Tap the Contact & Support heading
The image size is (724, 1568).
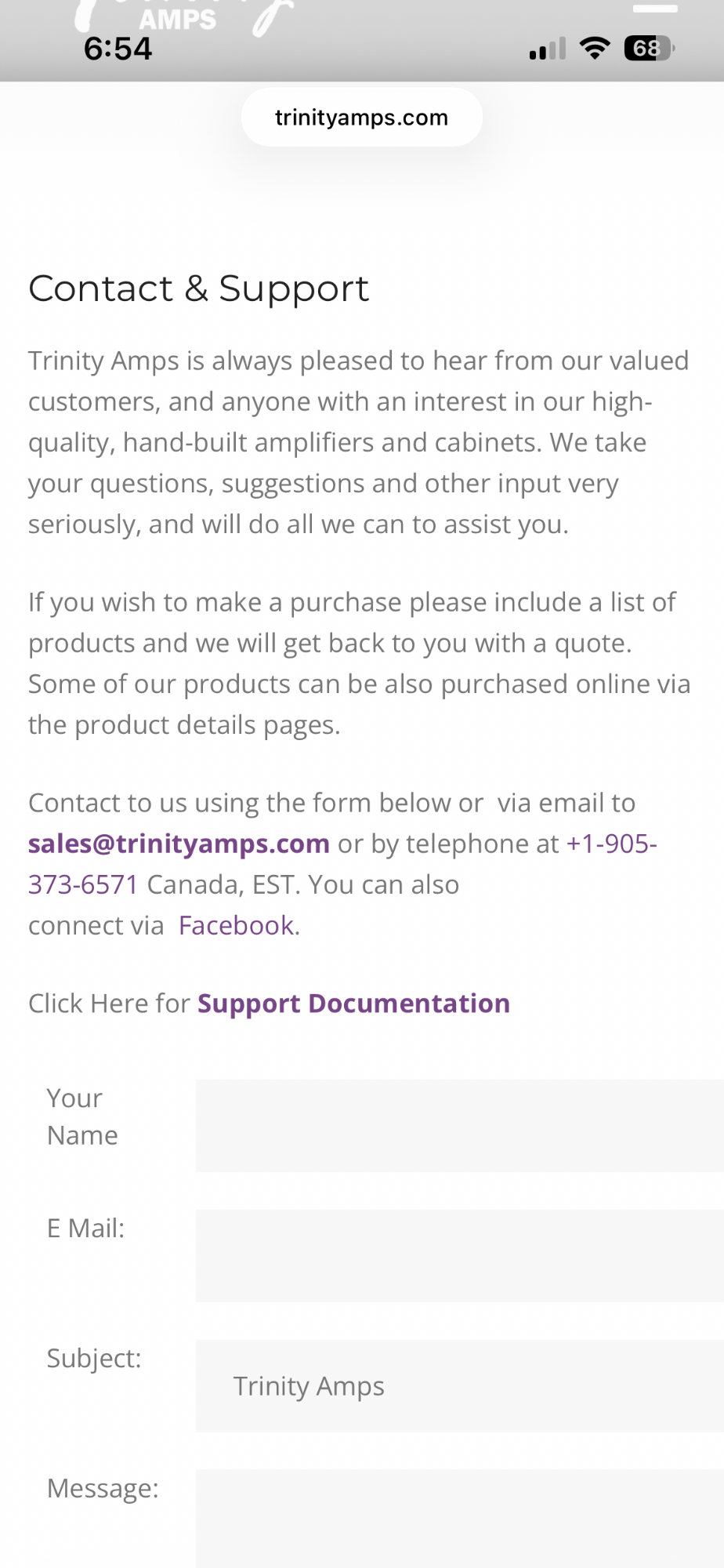pyautogui.click(x=198, y=289)
